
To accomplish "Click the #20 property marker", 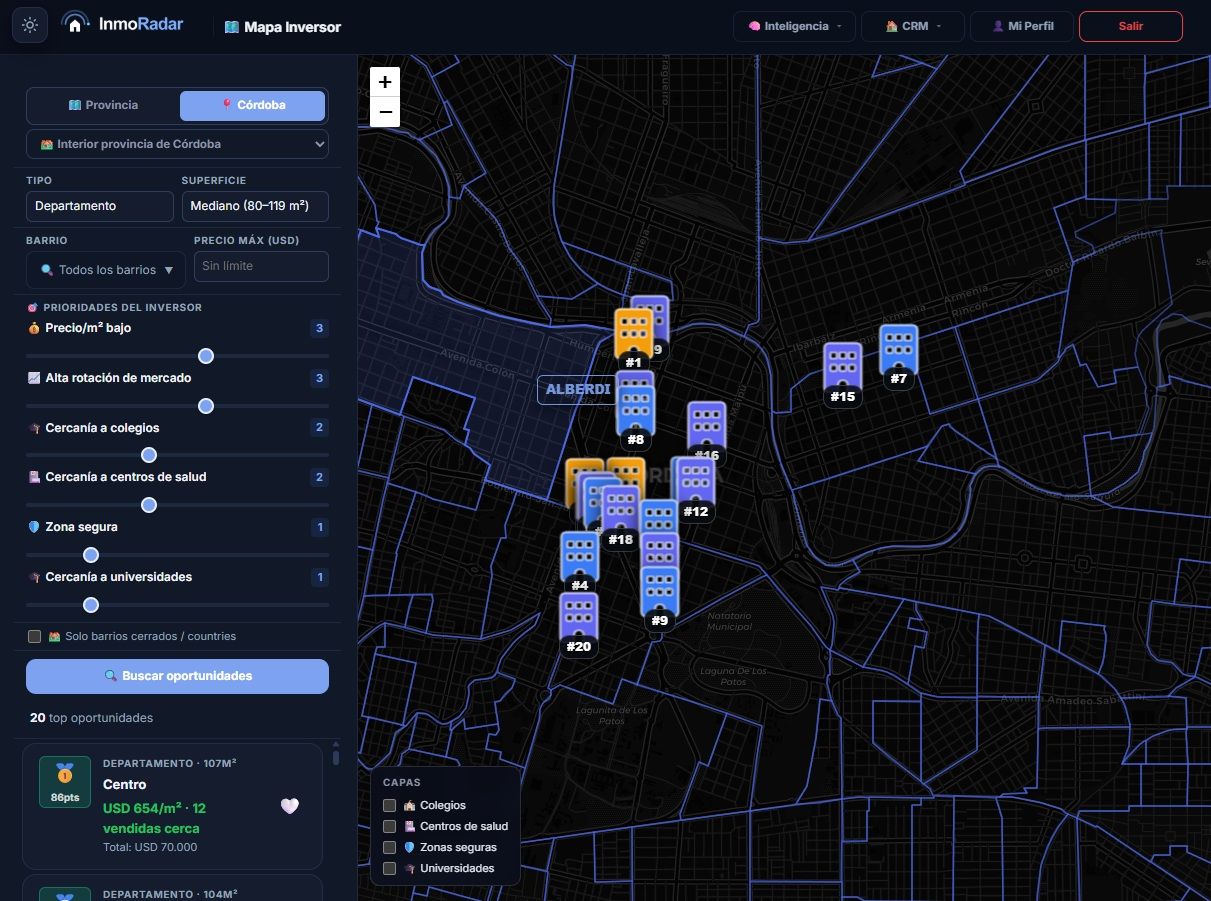I will (x=578, y=622).
